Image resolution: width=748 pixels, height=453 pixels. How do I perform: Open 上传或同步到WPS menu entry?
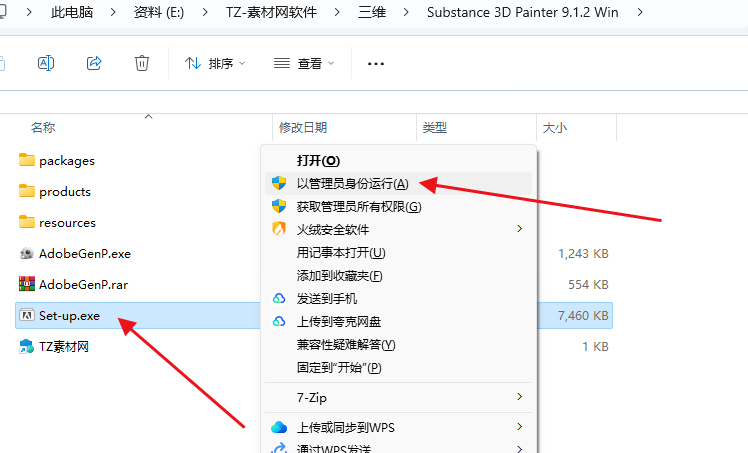[398, 427]
